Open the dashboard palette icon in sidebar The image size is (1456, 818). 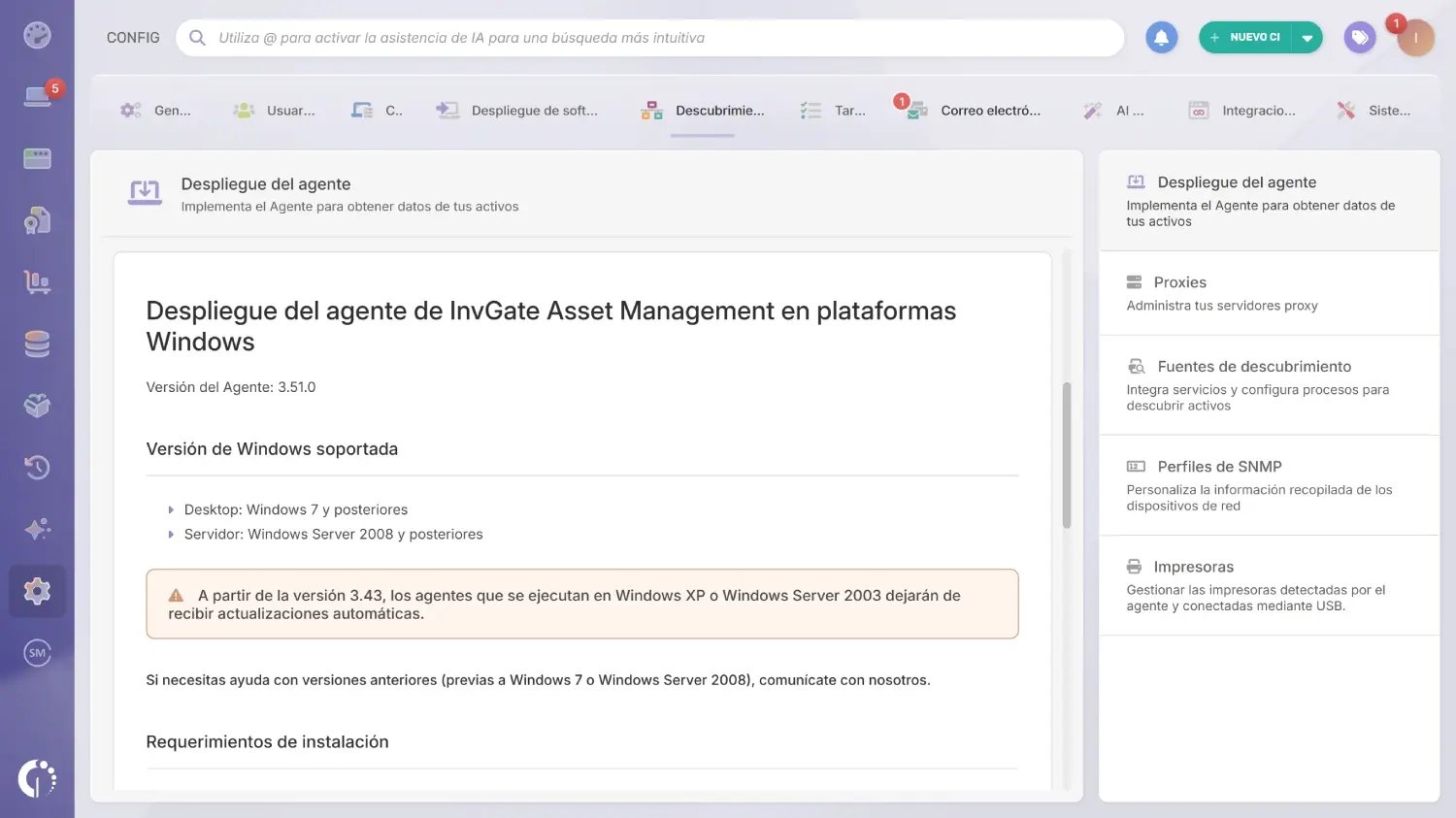click(x=37, y=35)
